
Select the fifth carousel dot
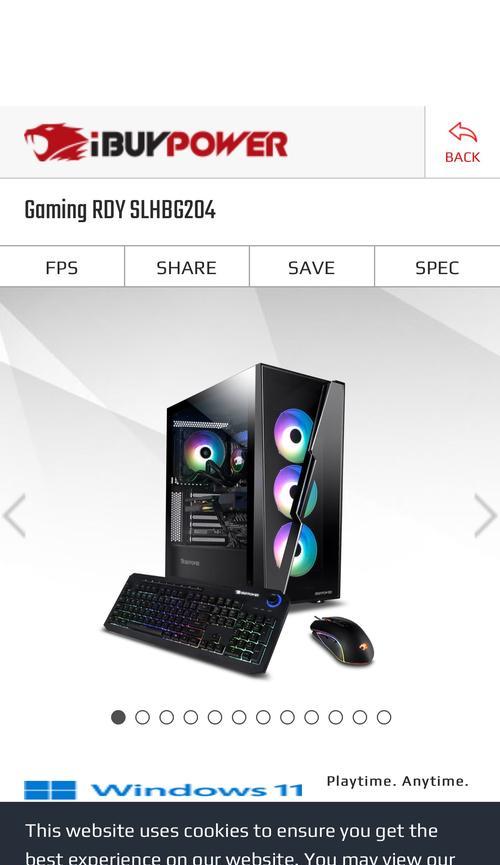point(215,717)
